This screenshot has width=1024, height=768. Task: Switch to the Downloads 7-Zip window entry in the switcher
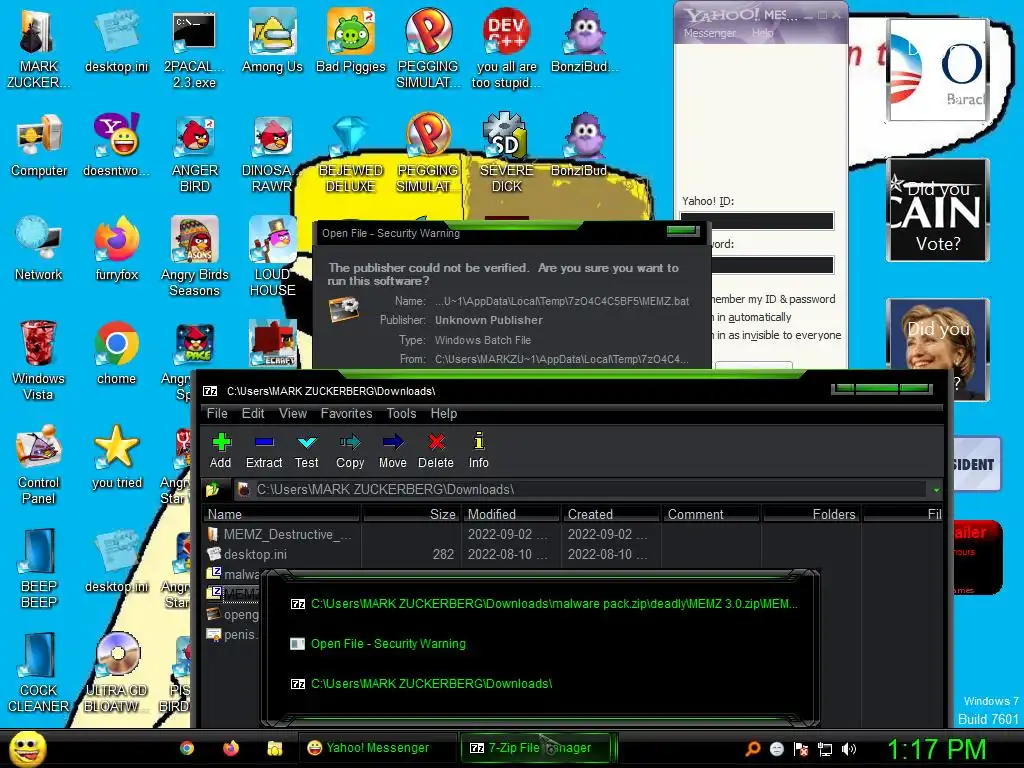click(x=422, y=684)
